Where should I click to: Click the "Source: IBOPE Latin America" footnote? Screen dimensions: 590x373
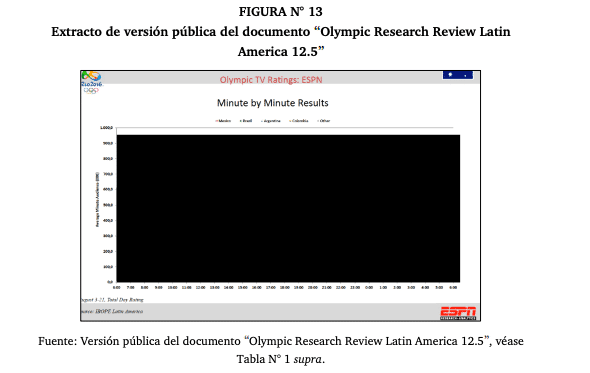112,311
